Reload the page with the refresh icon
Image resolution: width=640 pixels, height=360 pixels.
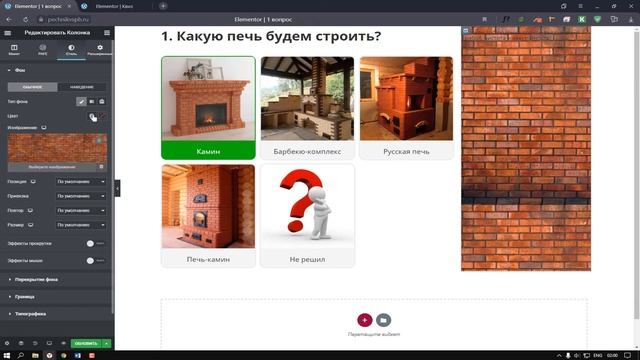(25, 19)
